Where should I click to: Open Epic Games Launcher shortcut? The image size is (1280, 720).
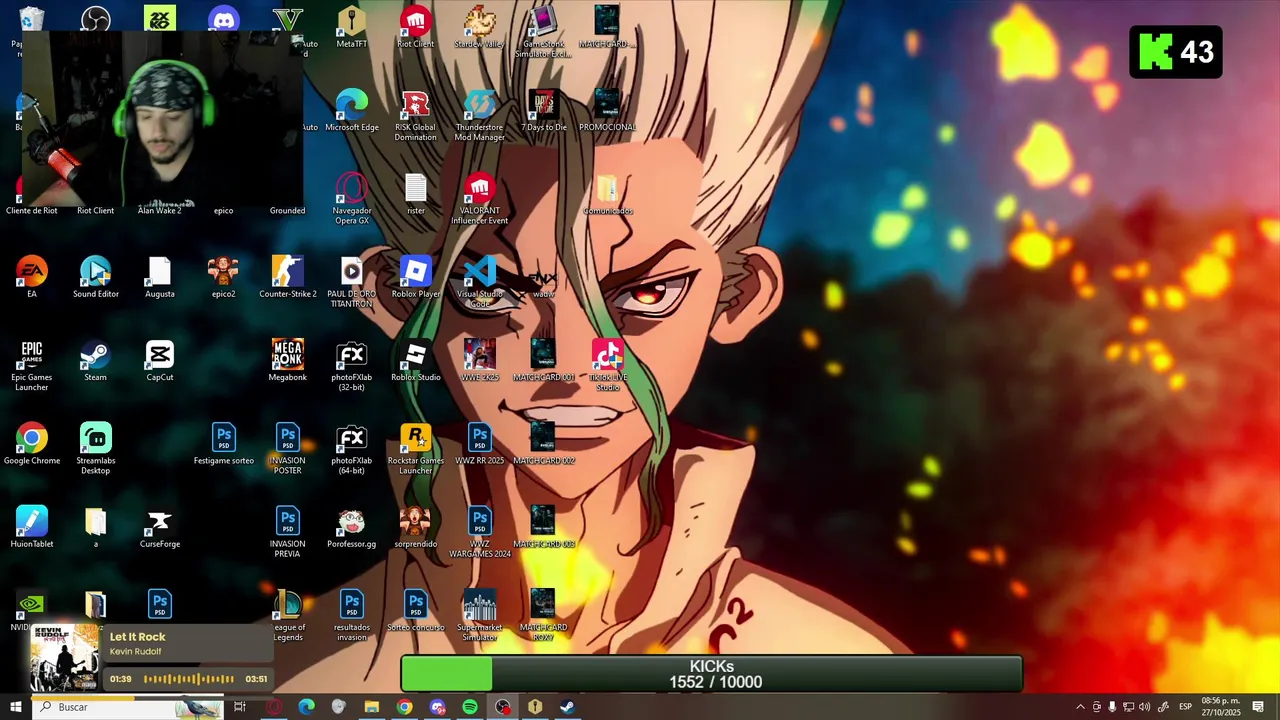point(32,365)
